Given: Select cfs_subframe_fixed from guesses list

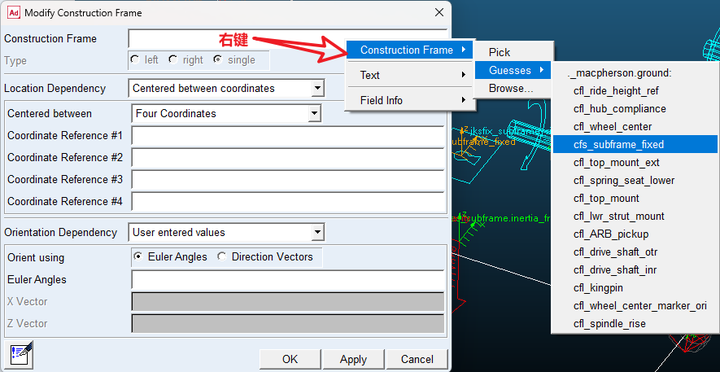Looking at the screenshot, I should click(x=635, y=145).
